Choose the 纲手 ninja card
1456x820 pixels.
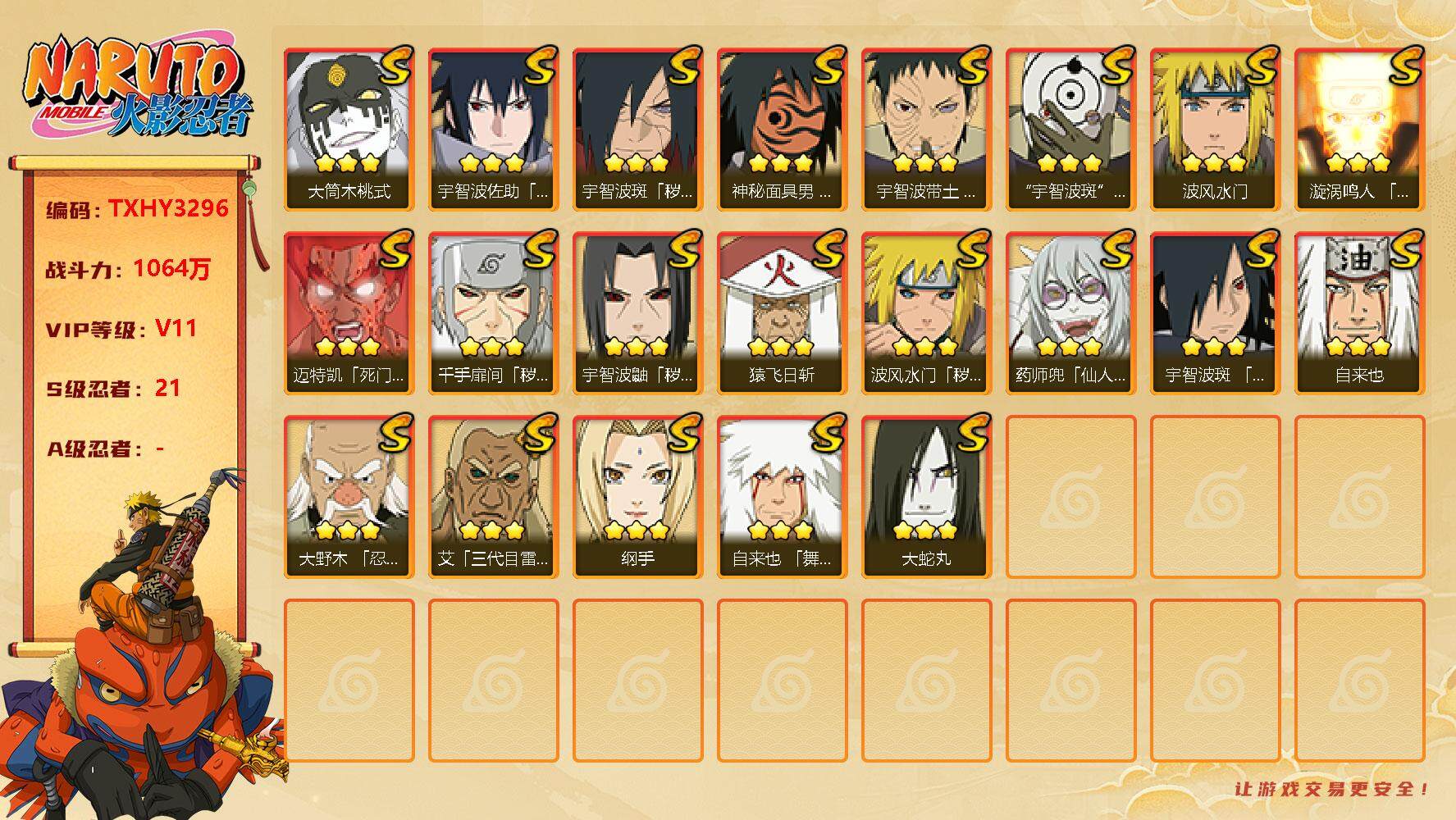click(637, 497)
